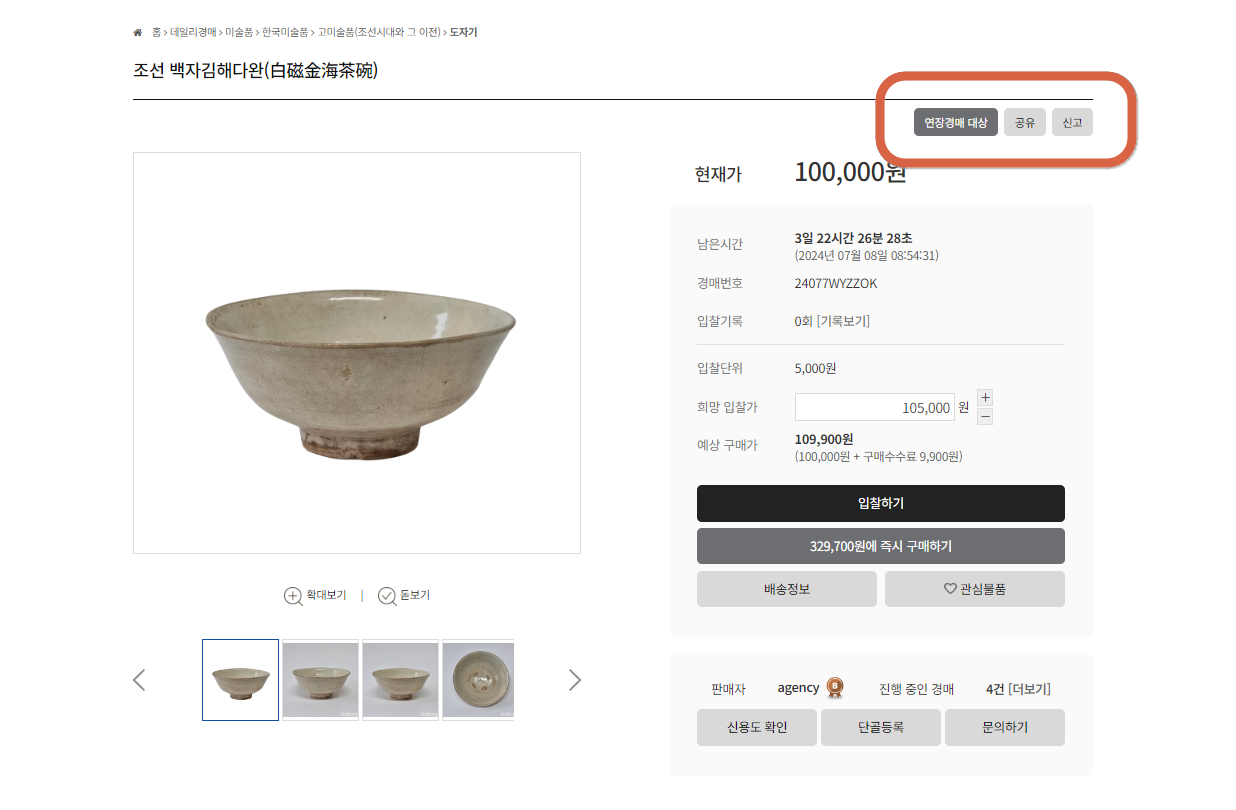This screenshot has height=810, width=1236.
Task: Click the 희망 입찰가 input field
Action: (x=875, y=407)
